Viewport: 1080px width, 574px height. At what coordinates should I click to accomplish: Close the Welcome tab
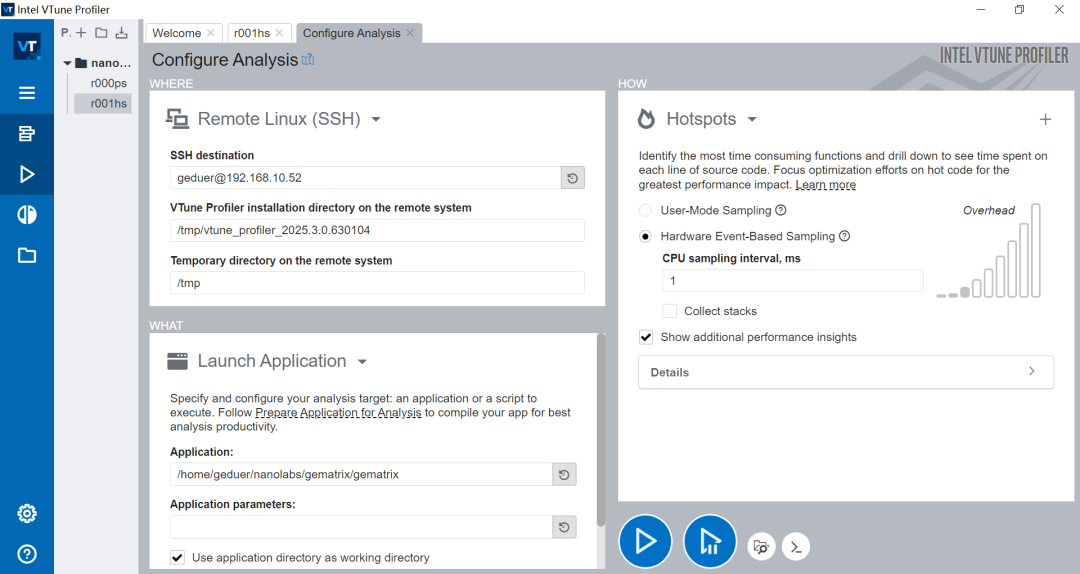coord(211,32)
